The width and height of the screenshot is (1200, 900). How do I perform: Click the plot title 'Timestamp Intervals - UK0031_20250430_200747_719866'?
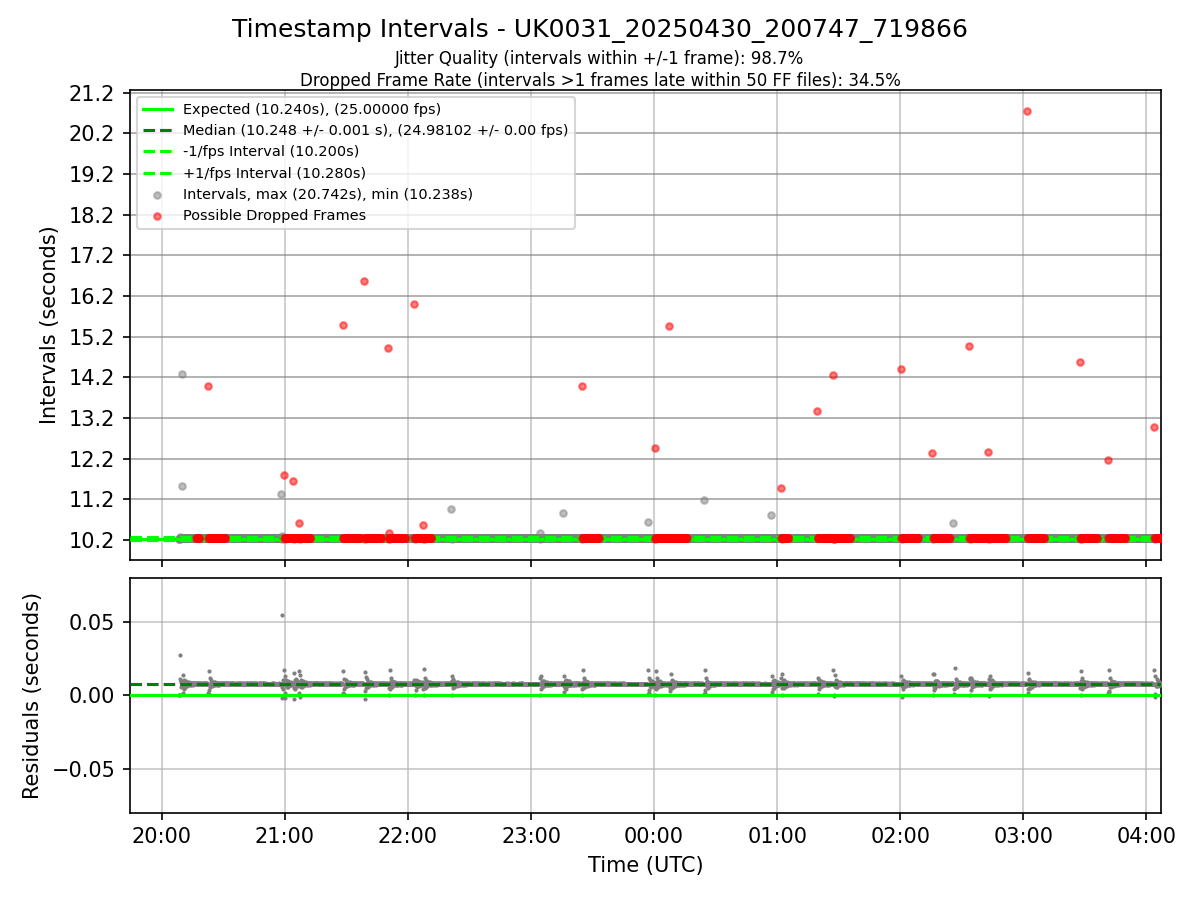coord(599,29)
